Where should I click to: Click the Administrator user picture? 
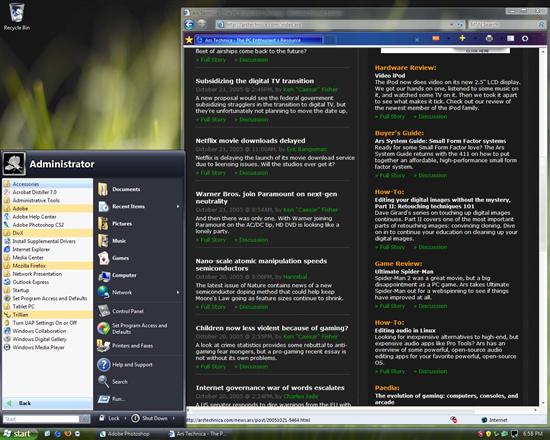pyautogui.click(x=14, y=164)
